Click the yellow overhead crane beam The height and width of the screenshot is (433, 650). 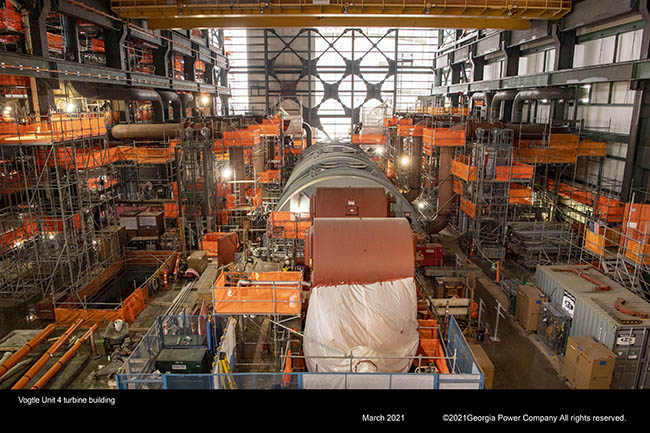point(340,12)
